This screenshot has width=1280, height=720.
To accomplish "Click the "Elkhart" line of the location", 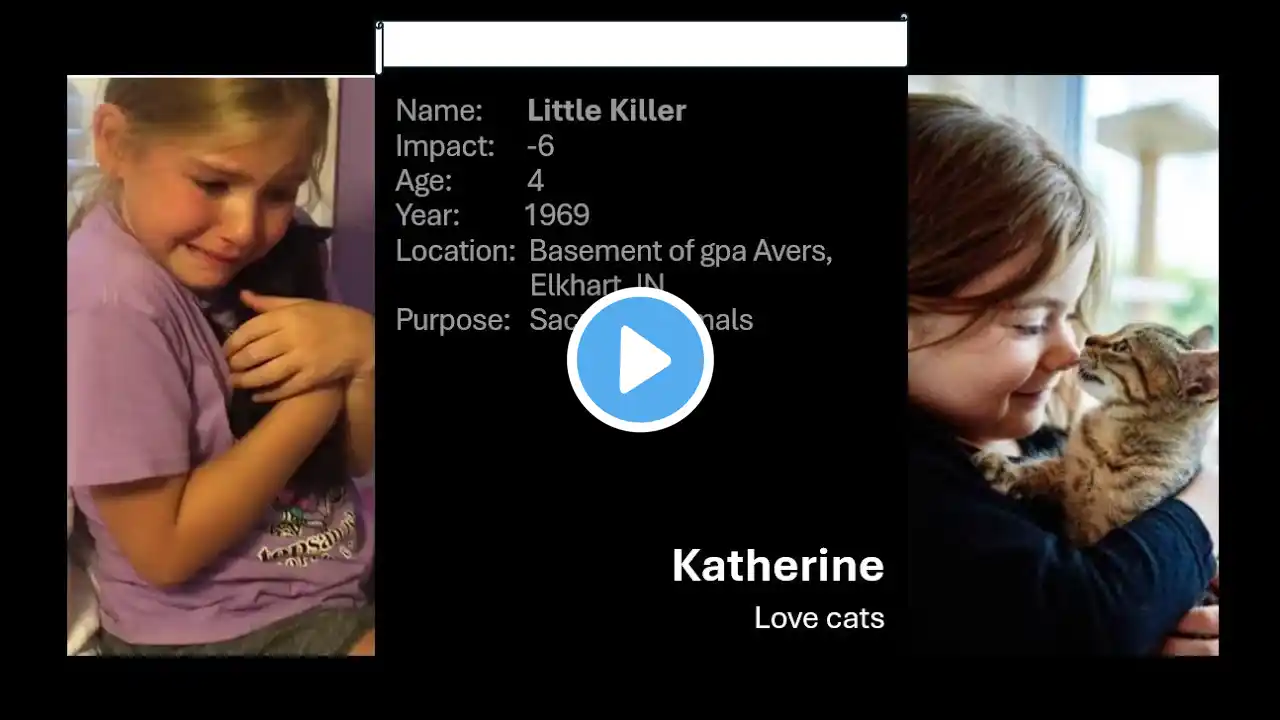I will (597, 285).
